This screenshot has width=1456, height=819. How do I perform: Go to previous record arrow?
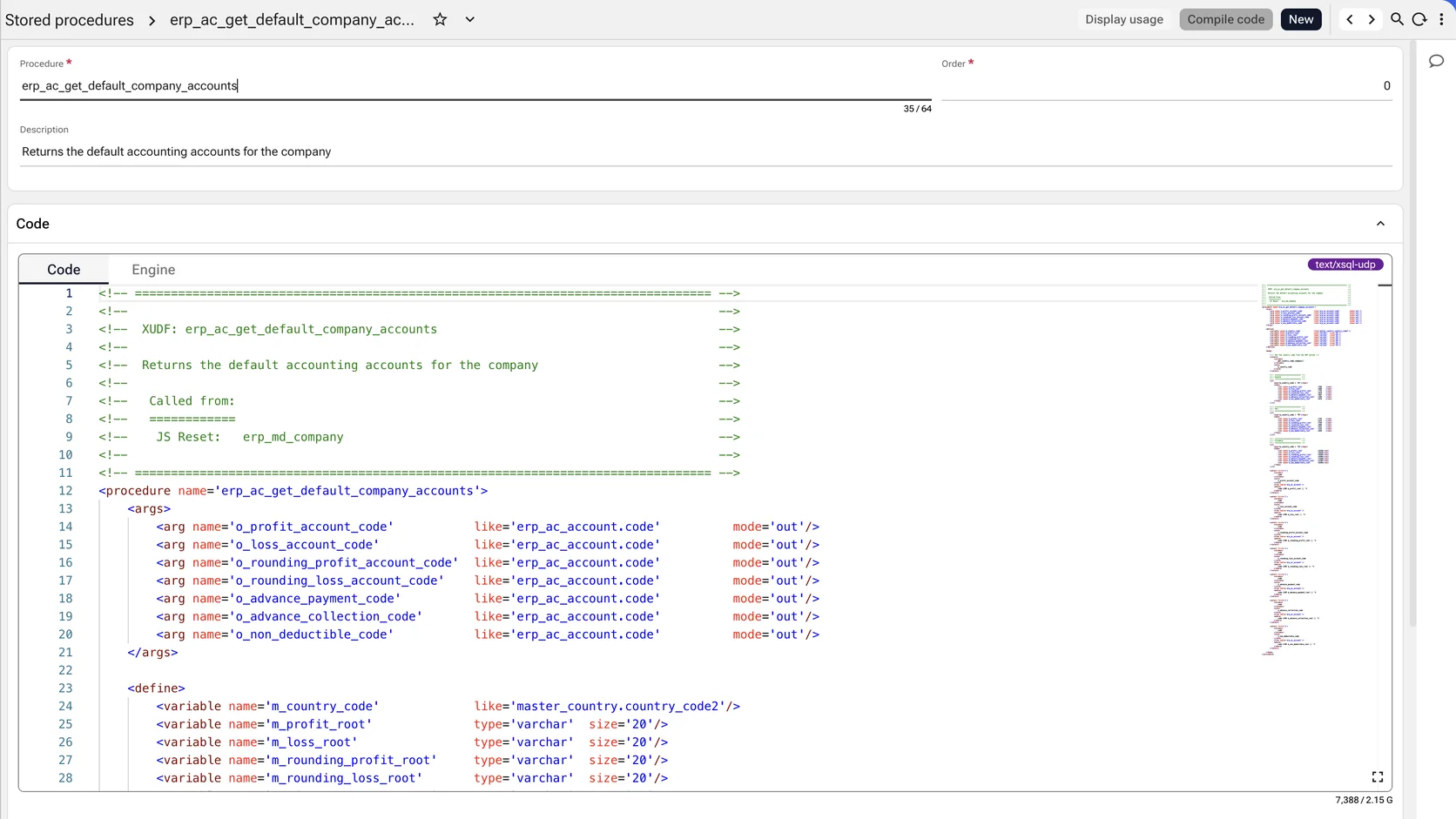tap(1350, 19)
